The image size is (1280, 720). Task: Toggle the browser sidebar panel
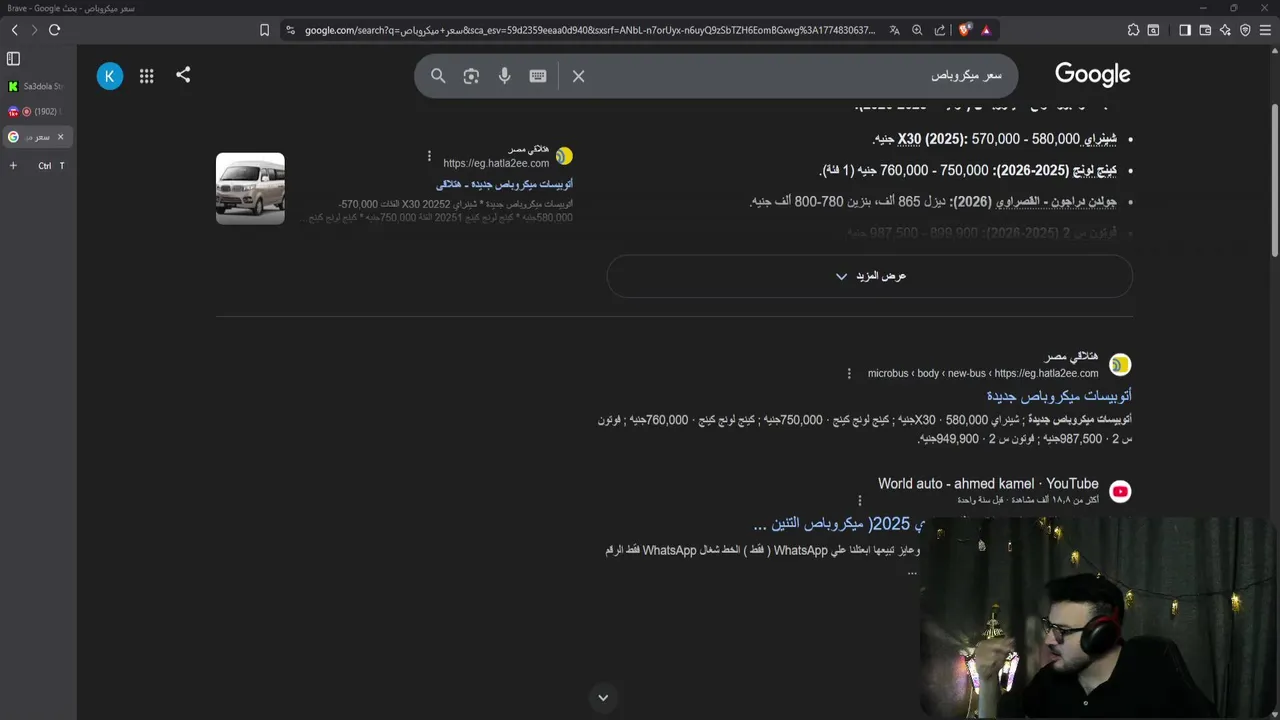pyautogui.click(x=1185, y=30)
